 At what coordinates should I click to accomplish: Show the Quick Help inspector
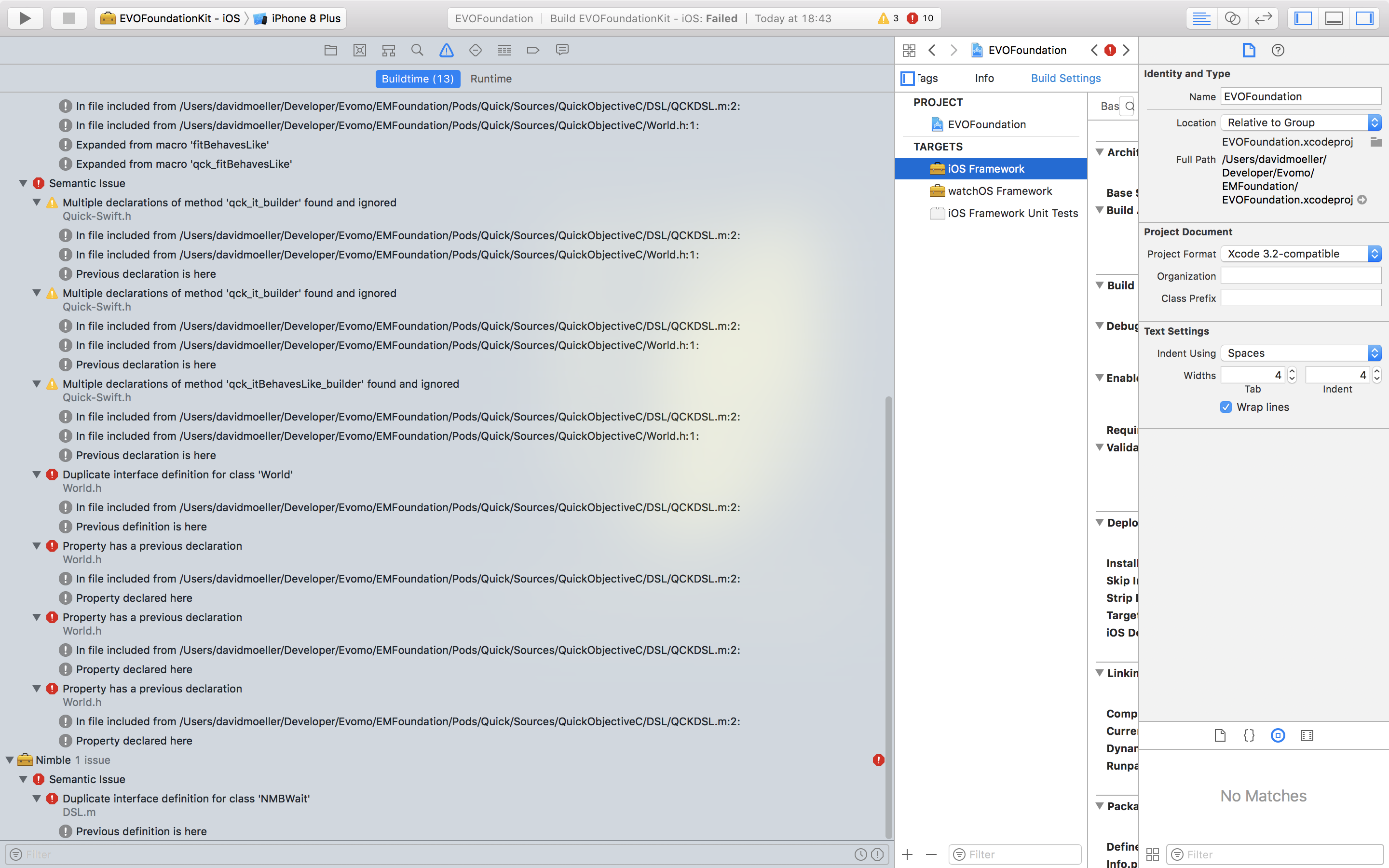pos(1278,51)
